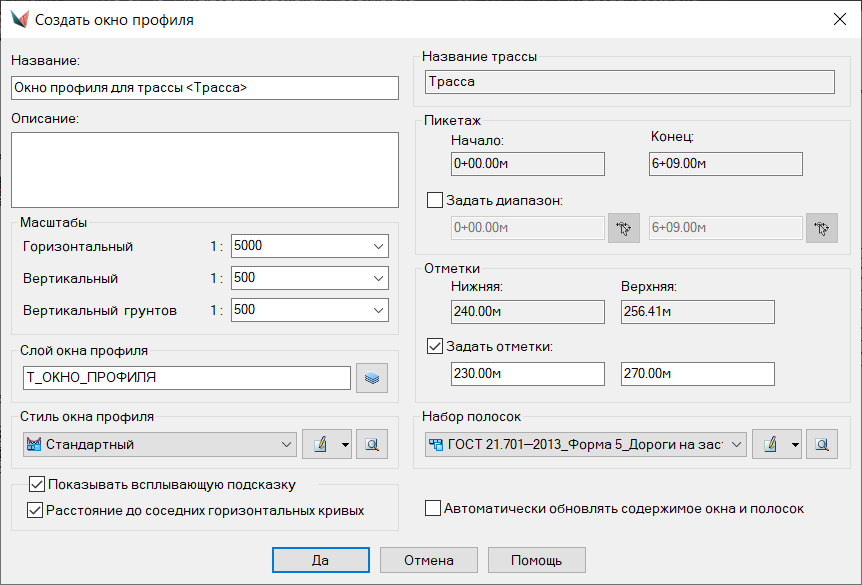This screenshot has height=585, width=862.
Task: Close the Создать окно профиля dialog
Action: (x=838, y=19)
